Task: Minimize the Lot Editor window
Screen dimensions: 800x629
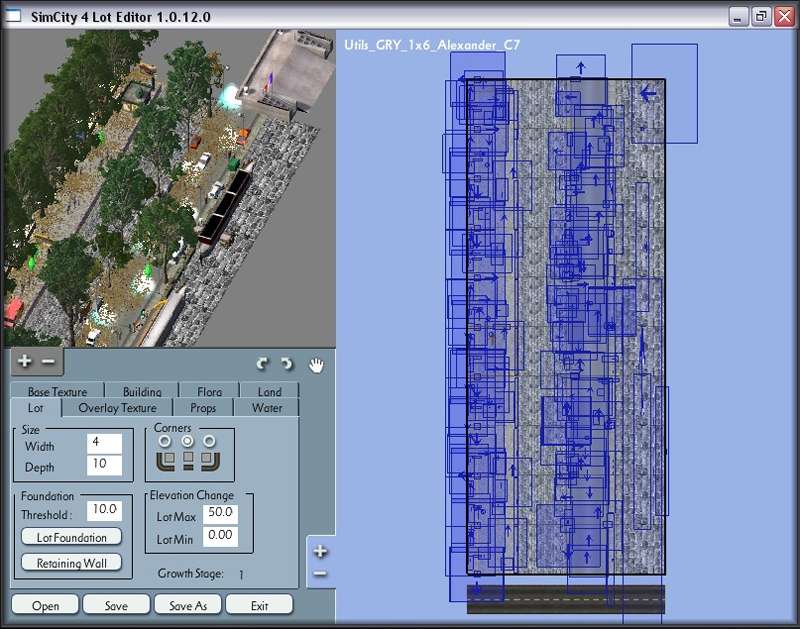Action: click(738, 17)
